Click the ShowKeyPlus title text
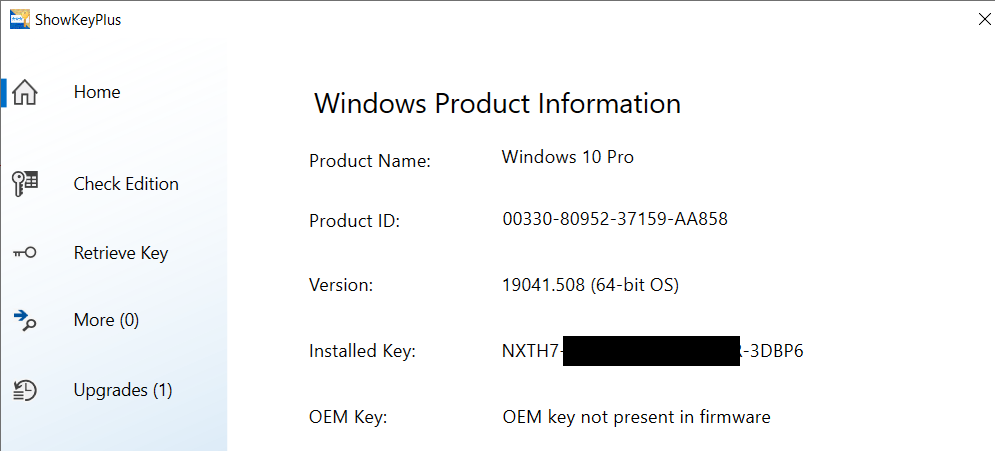The height and width of the screenshot is (451, 995). click(x=79, y=19)
